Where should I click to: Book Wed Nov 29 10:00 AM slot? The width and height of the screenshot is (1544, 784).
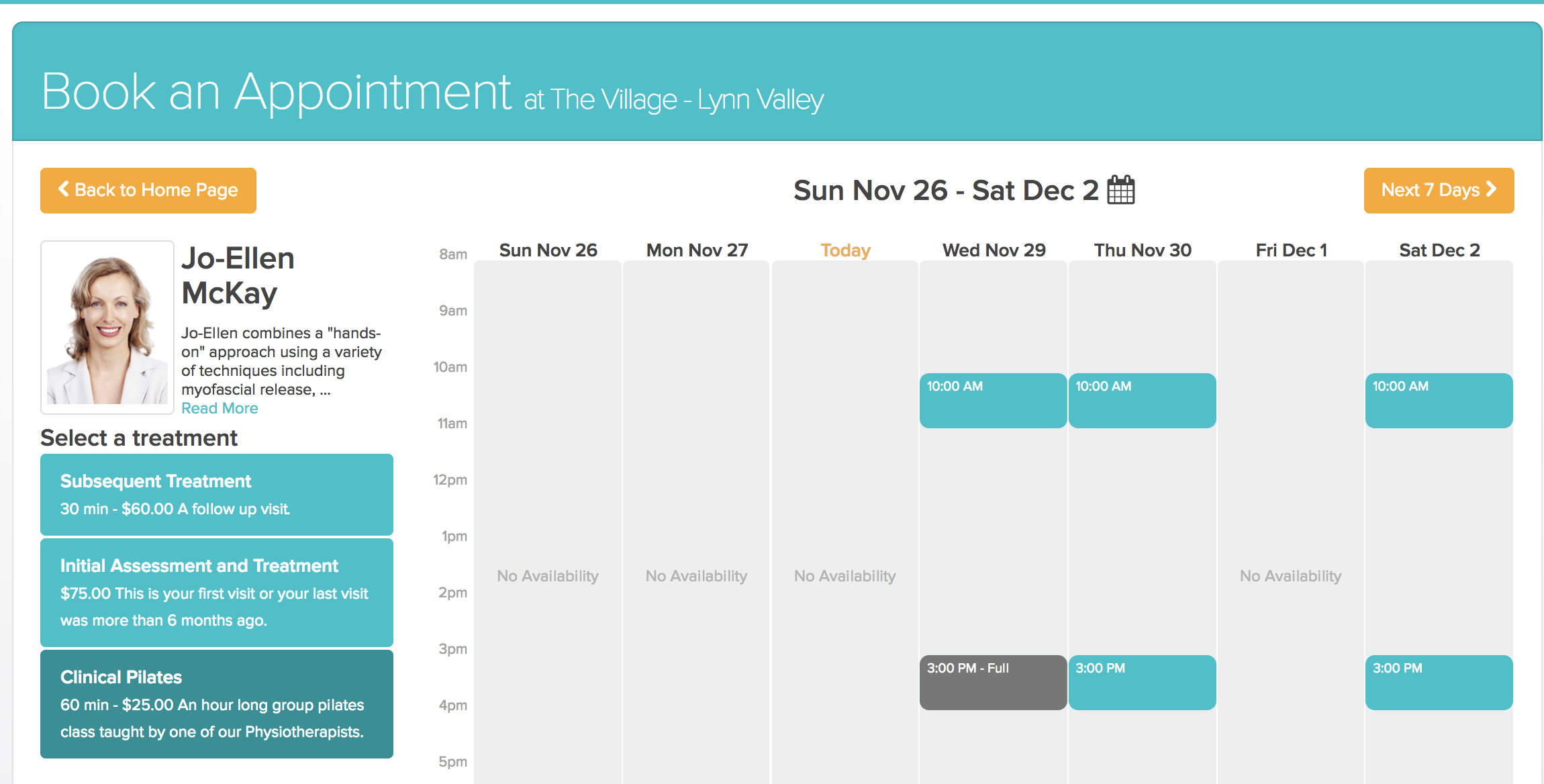pos(993,401)
